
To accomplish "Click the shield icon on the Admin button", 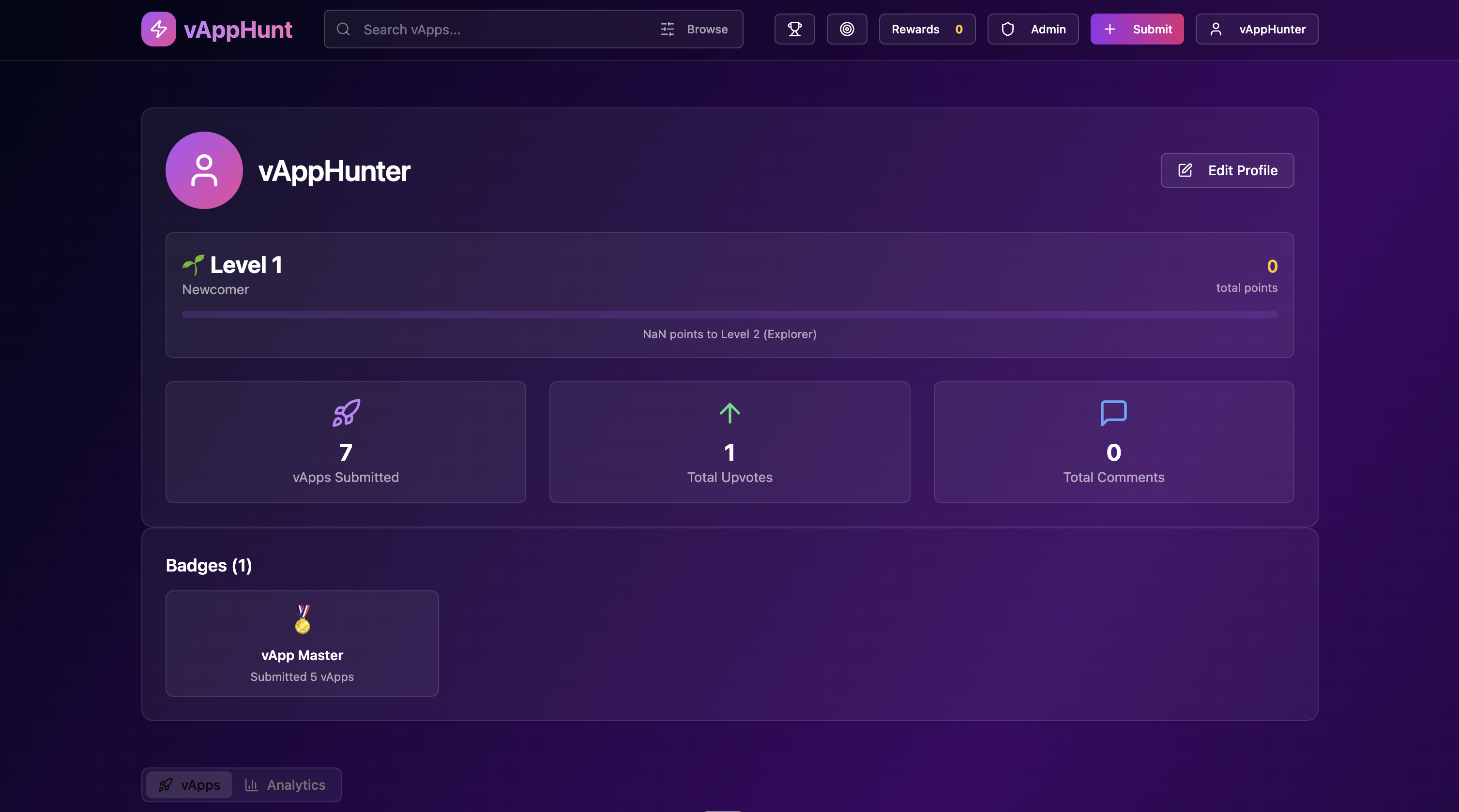I will 1008,29.
